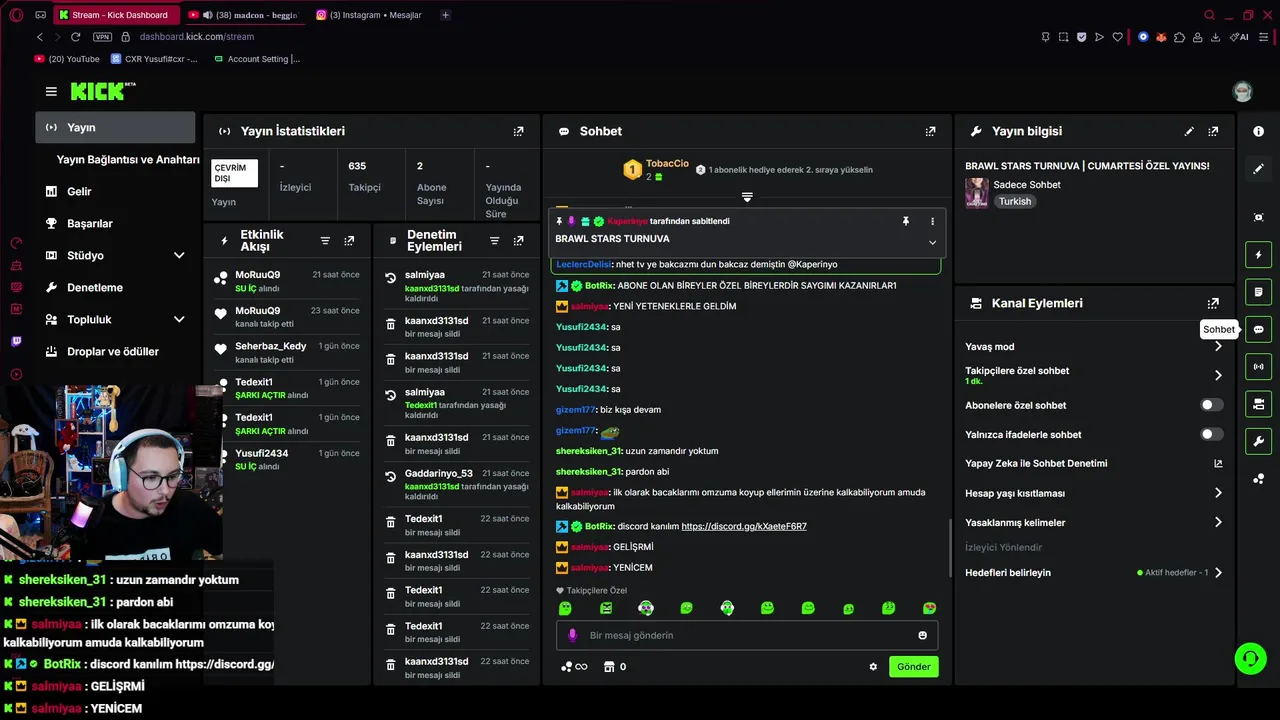This screenshot has height=720, width=1280.
Task: Open the hamburger menu beside Kick logo
Action: pos(51,91)
